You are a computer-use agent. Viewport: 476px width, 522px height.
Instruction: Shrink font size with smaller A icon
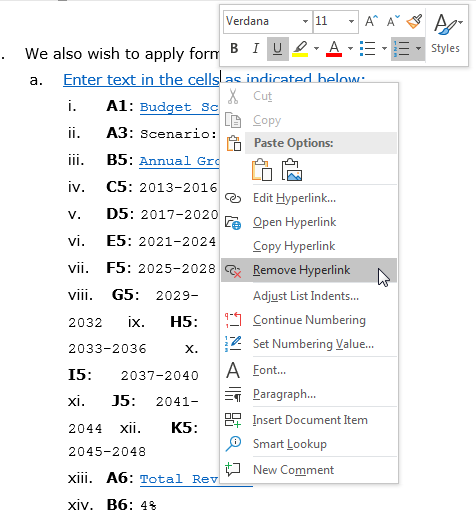(393, 22)
